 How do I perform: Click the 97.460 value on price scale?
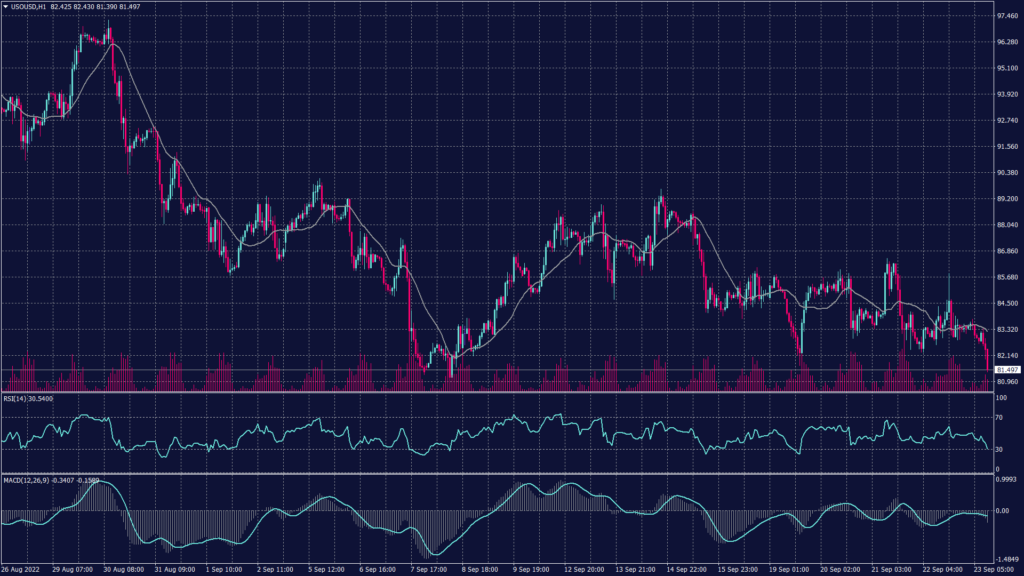pos(1006,17)
